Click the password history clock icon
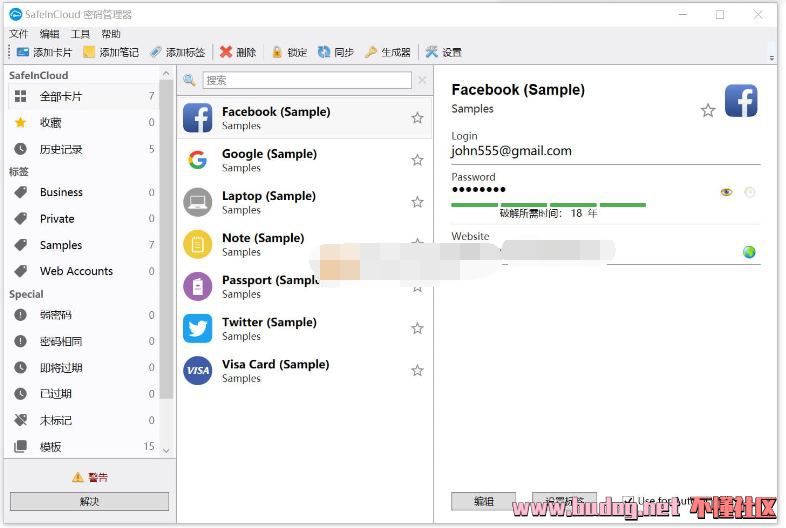 [749, 192]
